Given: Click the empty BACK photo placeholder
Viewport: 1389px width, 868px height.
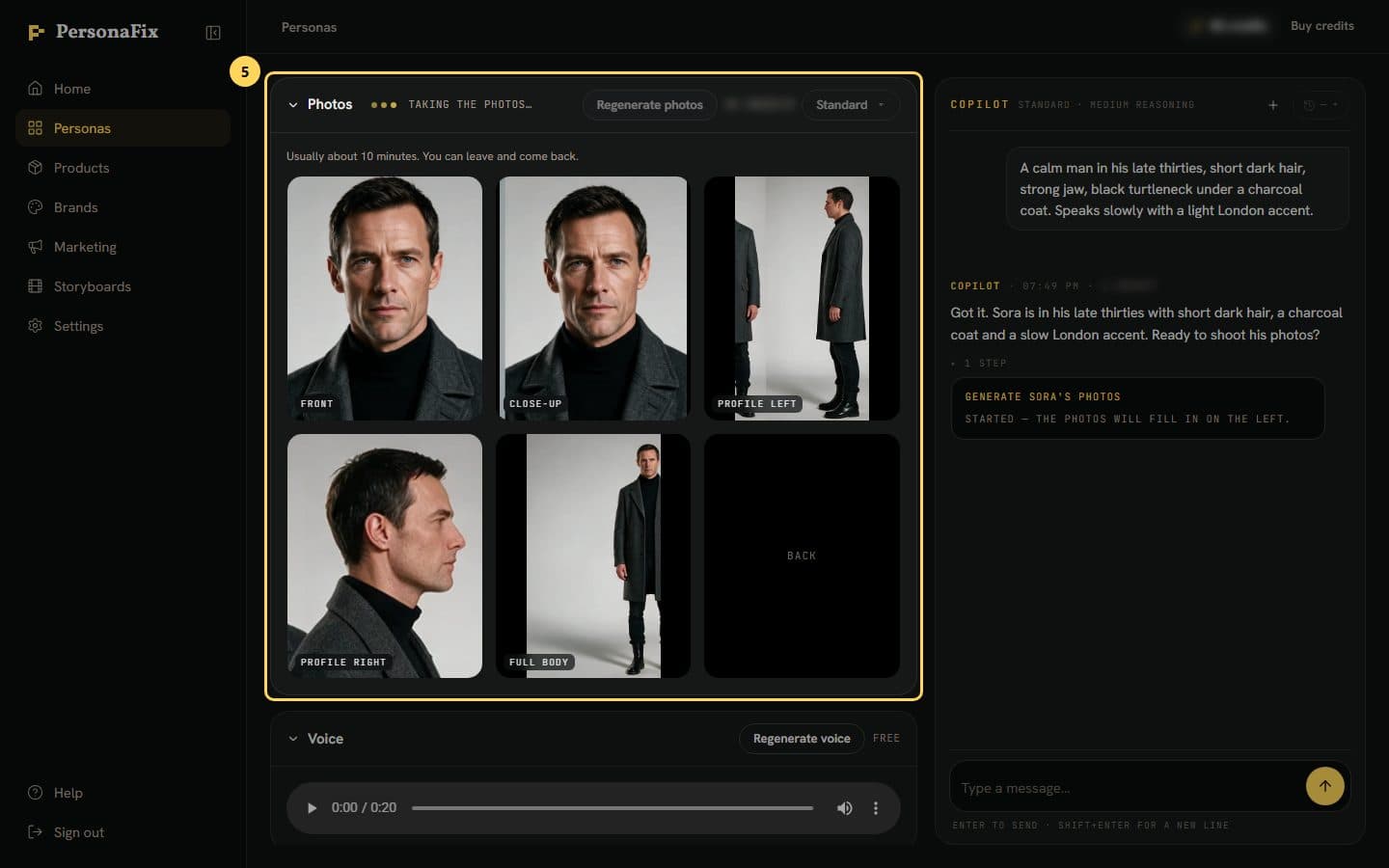Looking at the screenshot, I should (802, 556).
